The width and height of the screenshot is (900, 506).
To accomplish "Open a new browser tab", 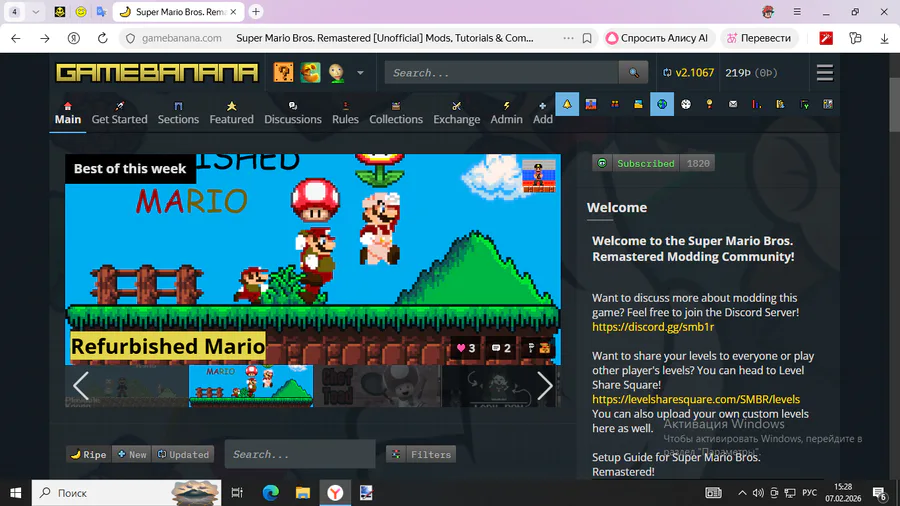I will tap(256, 11).
